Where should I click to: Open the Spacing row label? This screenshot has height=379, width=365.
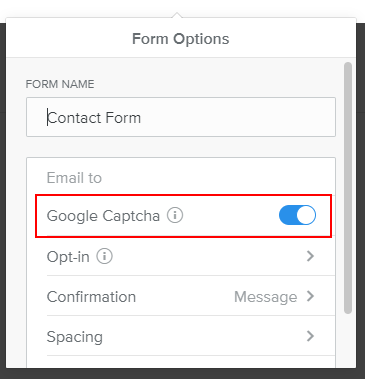pos(75,337)
